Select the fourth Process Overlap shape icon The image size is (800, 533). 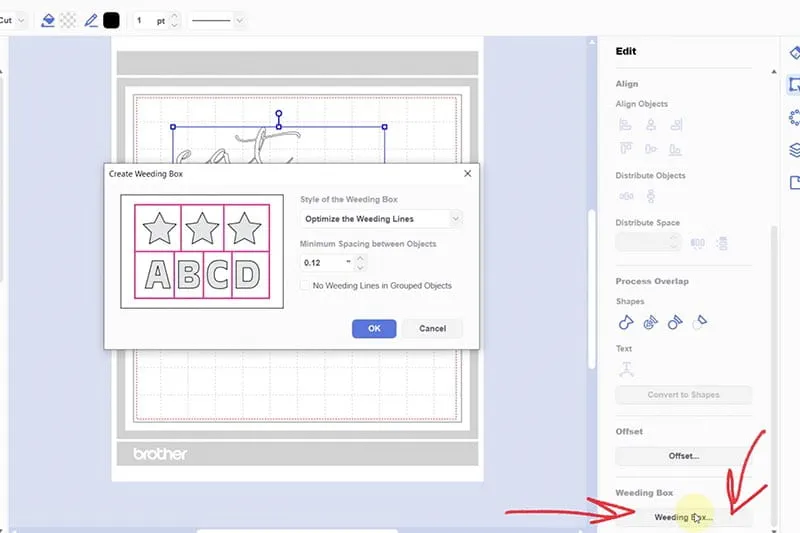pyautogui.click(x=702, y=322)
